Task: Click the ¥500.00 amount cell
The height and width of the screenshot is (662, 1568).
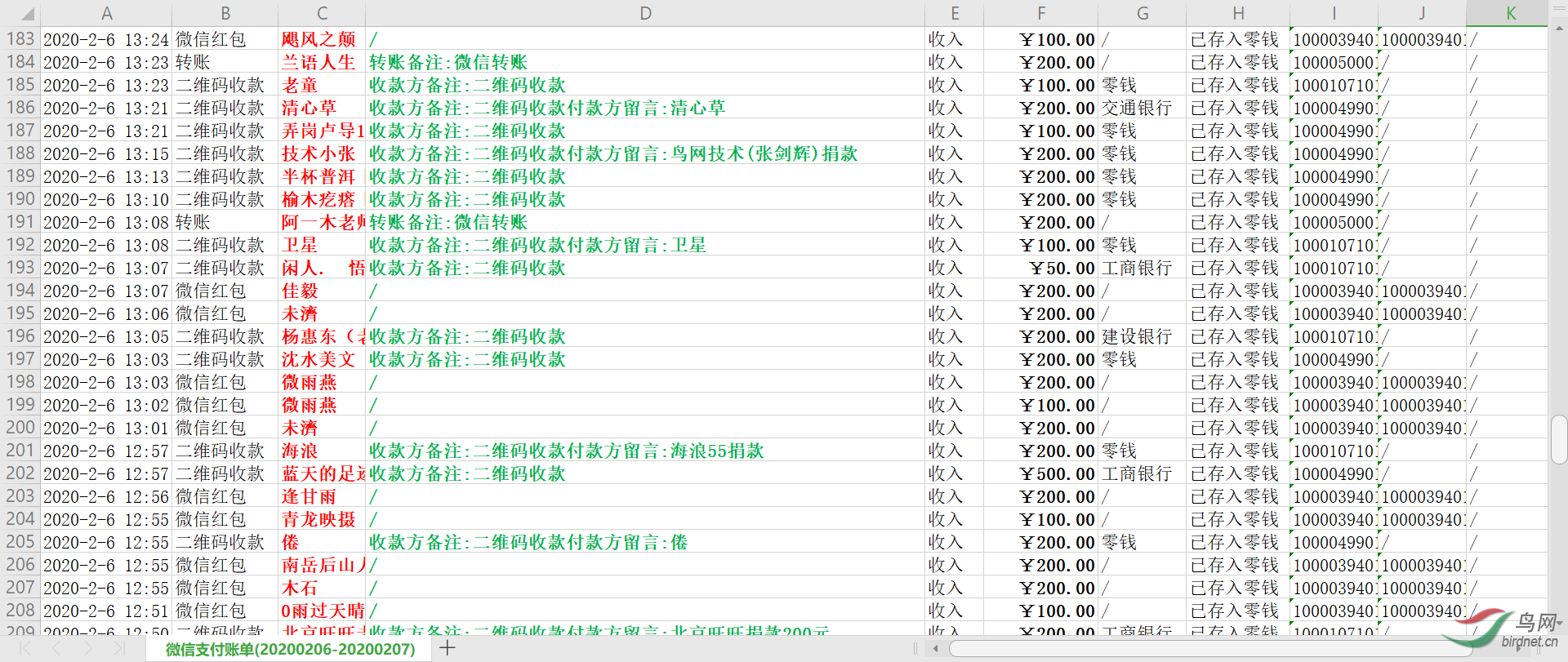Action: coord(1041,473)
